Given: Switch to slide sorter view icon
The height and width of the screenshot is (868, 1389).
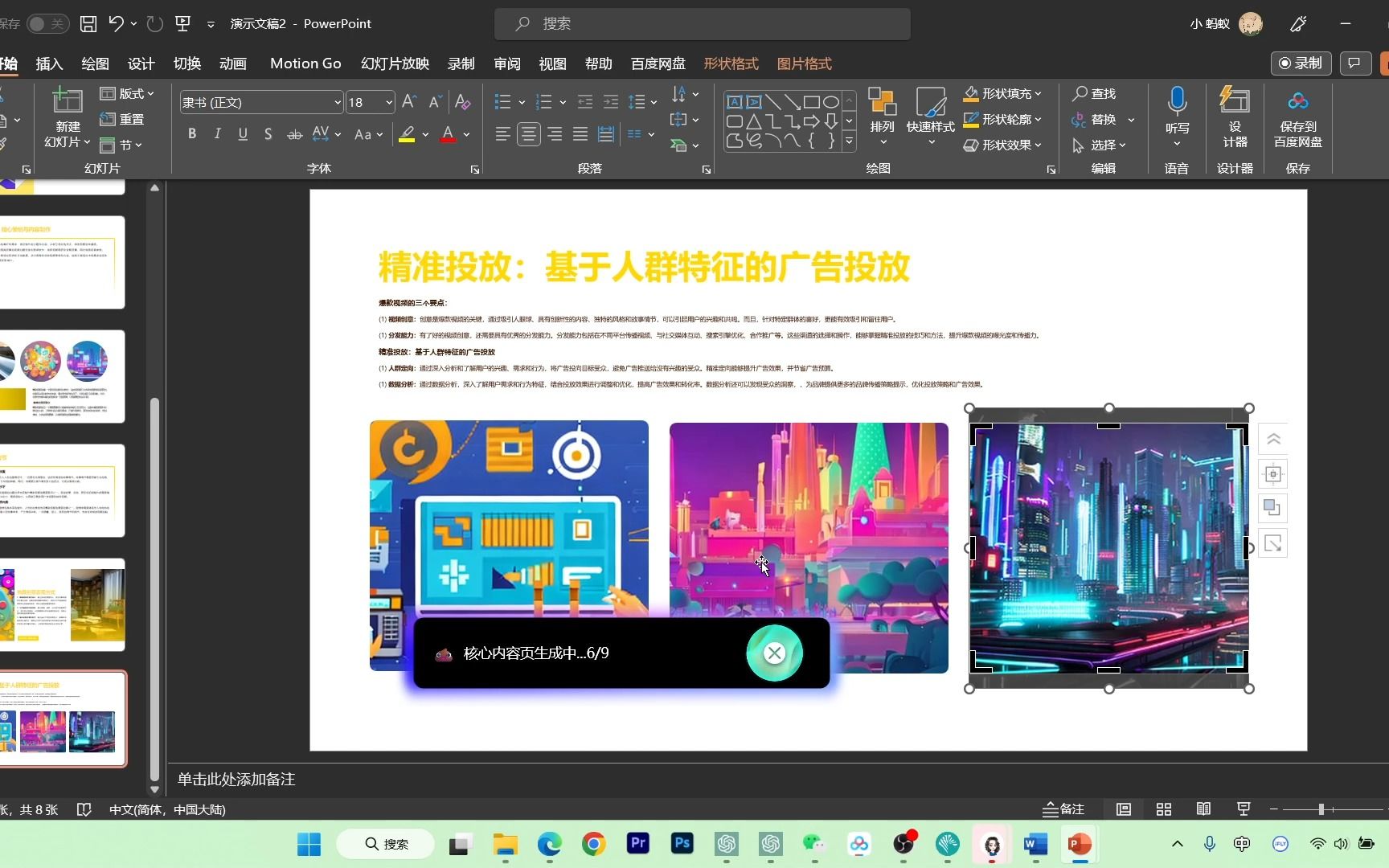Looking at the screenshot, I should point(1163,809).
